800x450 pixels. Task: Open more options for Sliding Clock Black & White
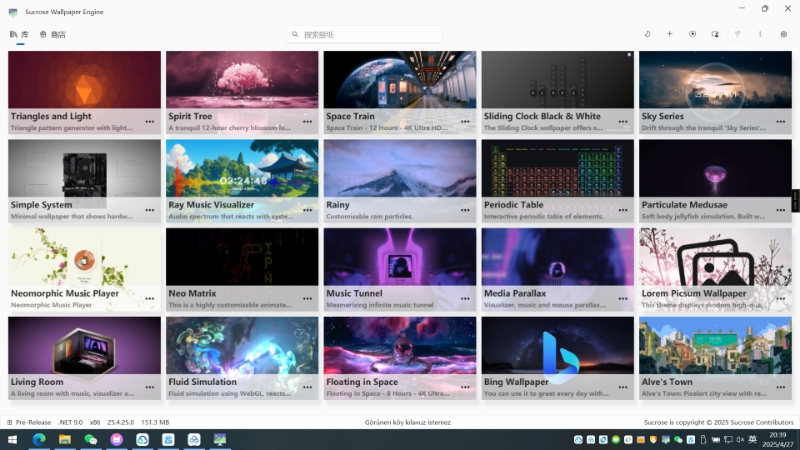pyautogui.click(x=623, y=121)
